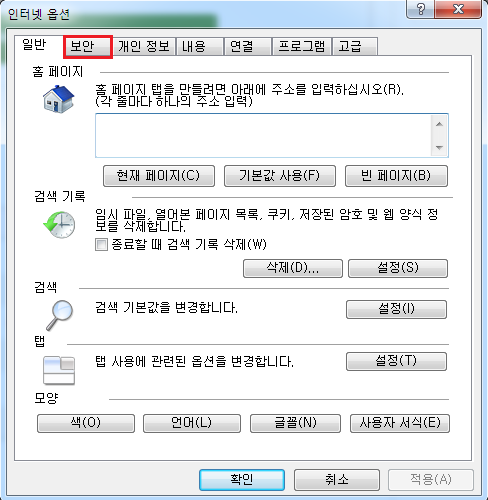Viewport: 488px width, 500px height.
Task: Select the 고급 tab
Action: tap(355, 46)
